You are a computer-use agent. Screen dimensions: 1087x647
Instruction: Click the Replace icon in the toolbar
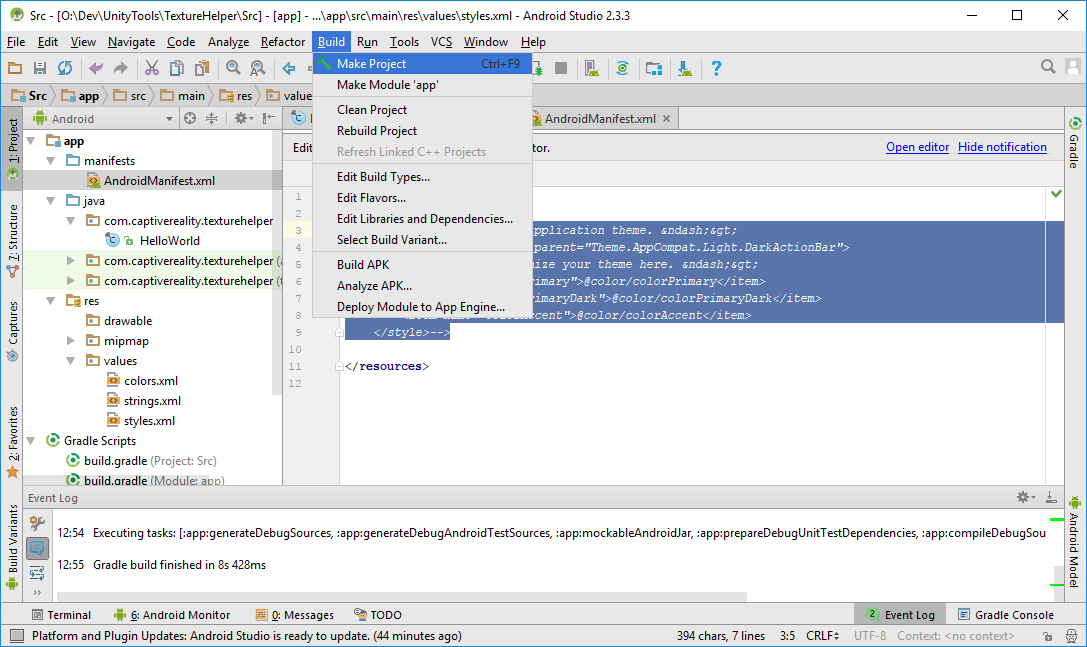click(258, 68)
